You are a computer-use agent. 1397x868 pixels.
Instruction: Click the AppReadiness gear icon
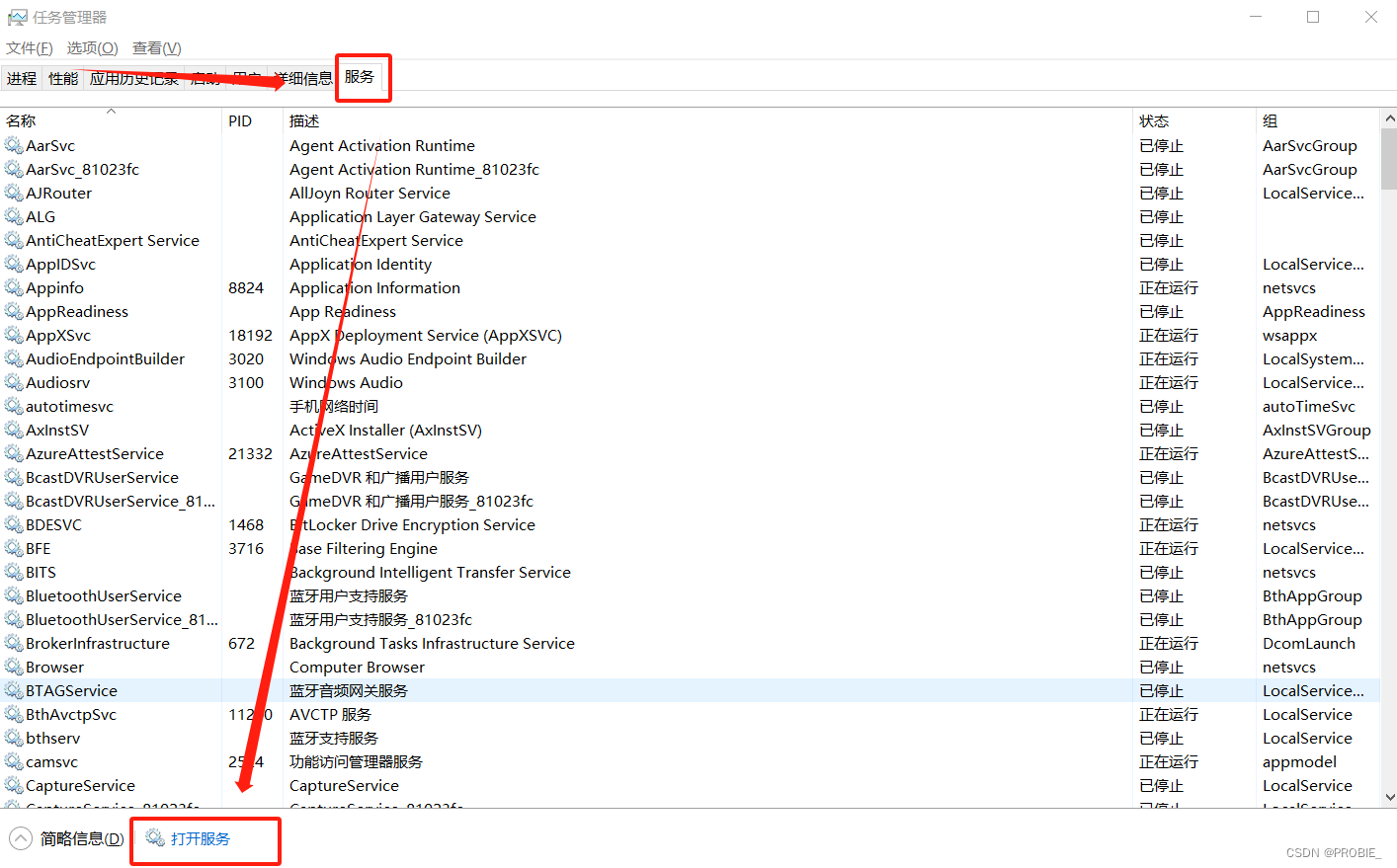point(14,311)
